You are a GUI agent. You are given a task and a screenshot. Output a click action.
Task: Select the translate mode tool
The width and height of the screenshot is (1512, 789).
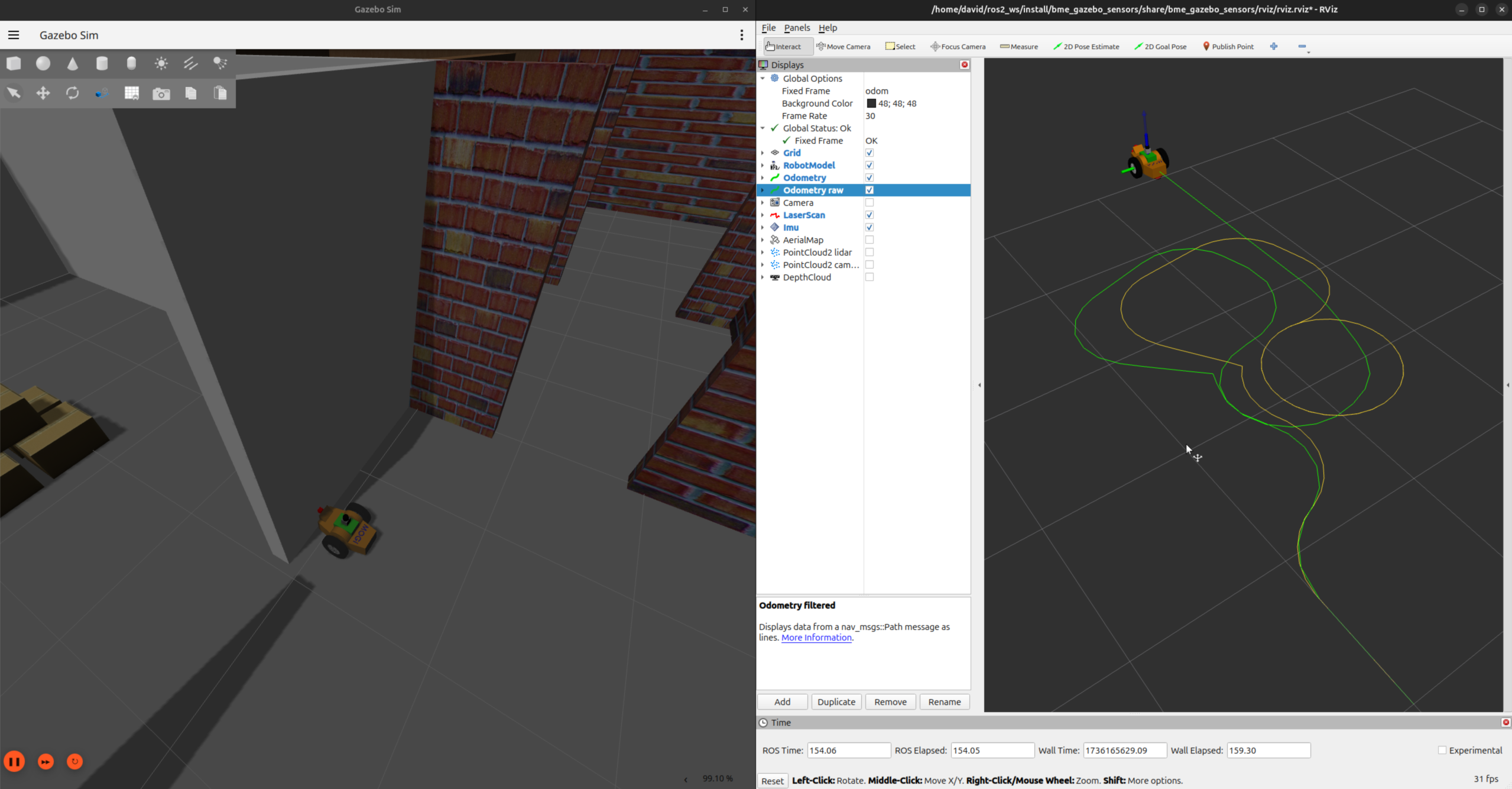pyautogui.click(x=43, y=93)
